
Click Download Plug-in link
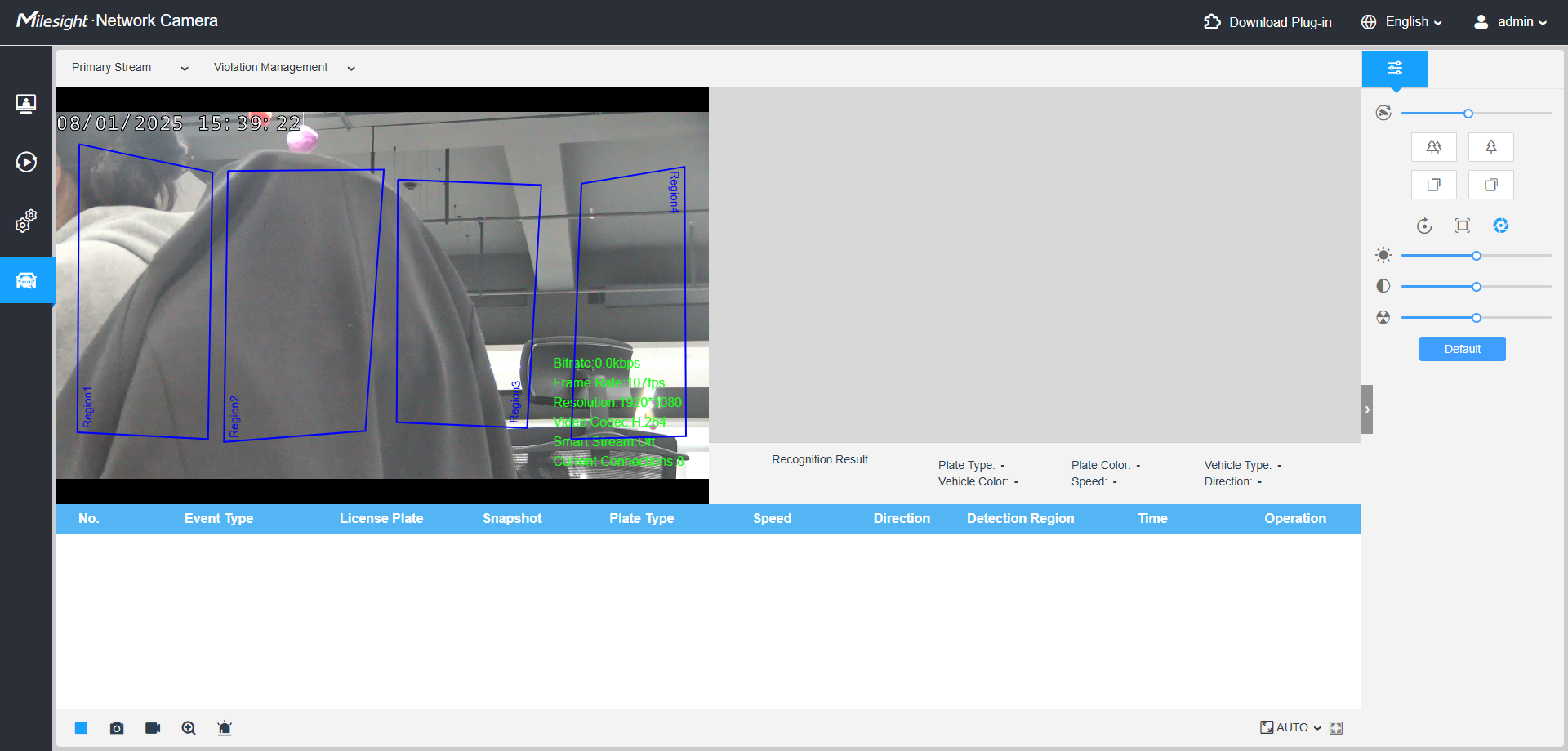pos(1267,22)
